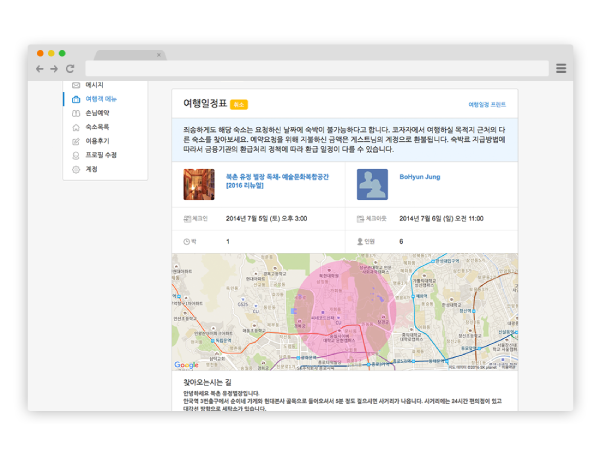Screen dimensions: 600x450
Task: Click the check-in calendar icon
Action: click(x=187, y=219)
